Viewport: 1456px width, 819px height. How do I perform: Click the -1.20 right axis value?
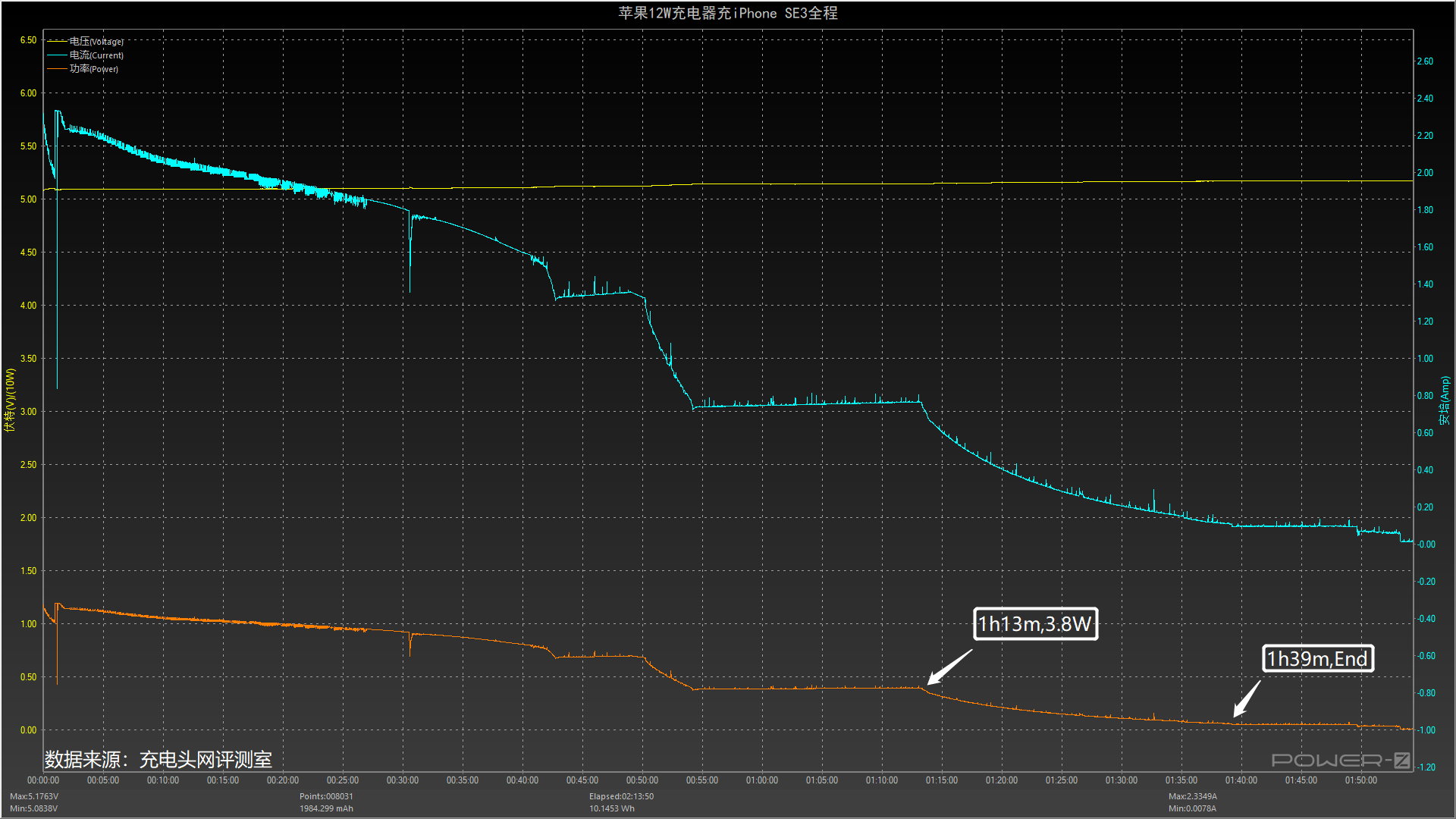(x=1426, y=767)
